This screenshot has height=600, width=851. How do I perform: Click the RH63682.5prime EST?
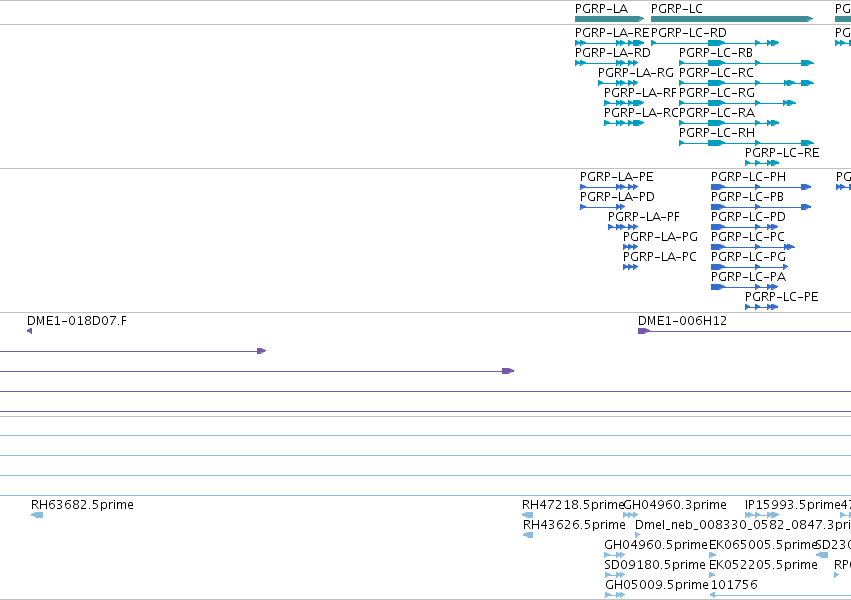coord(37,515)
